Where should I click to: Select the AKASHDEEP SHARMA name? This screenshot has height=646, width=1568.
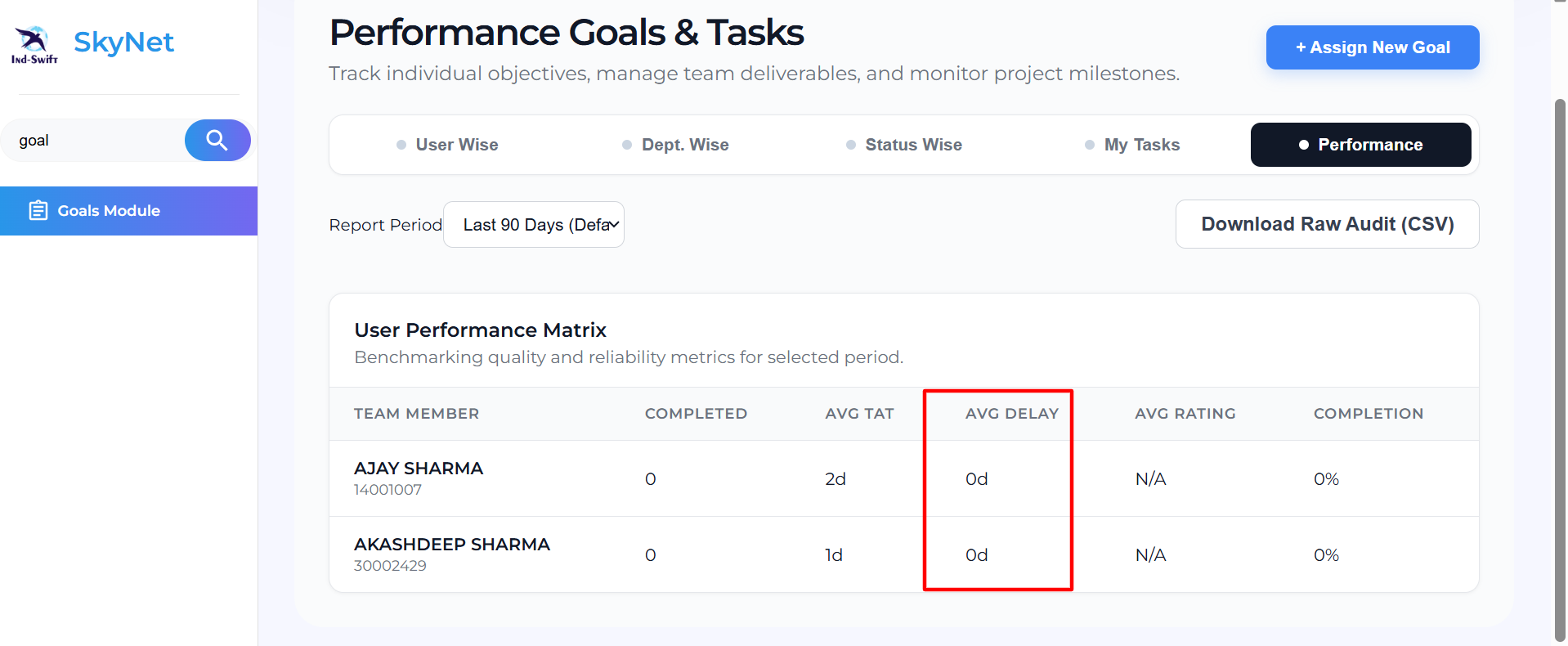click(452, 545)
